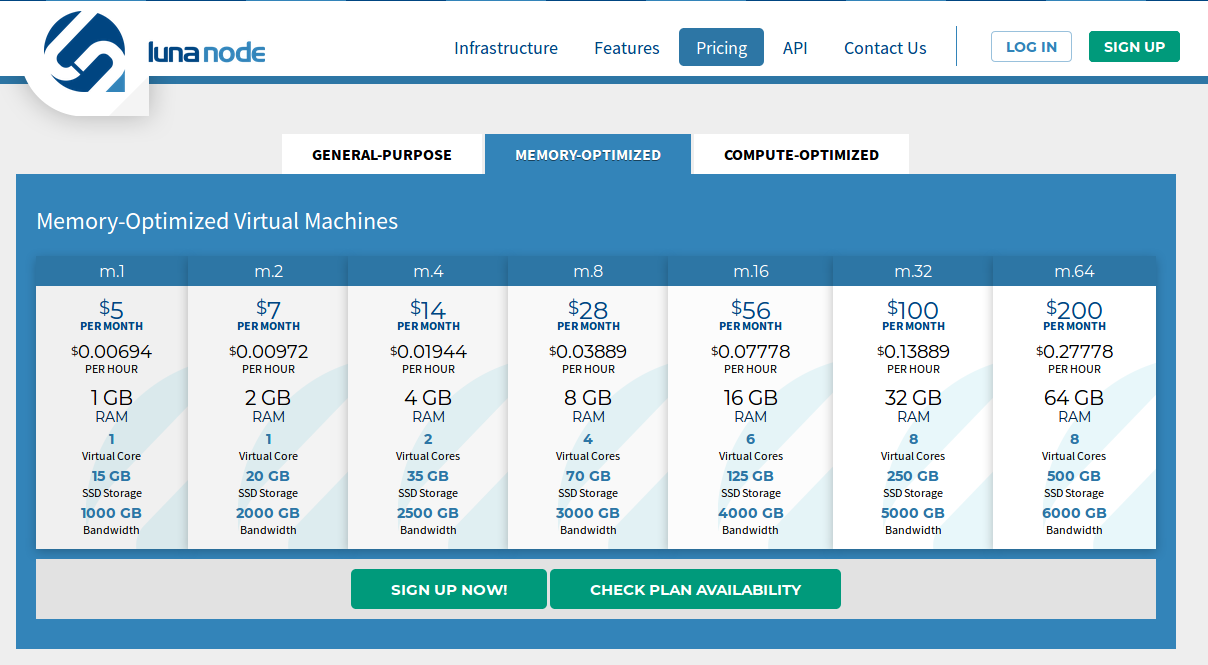Screen dimensions: 1208x665
Task: Switch to the General-Purpose tab
Action: tap(382, 154)
